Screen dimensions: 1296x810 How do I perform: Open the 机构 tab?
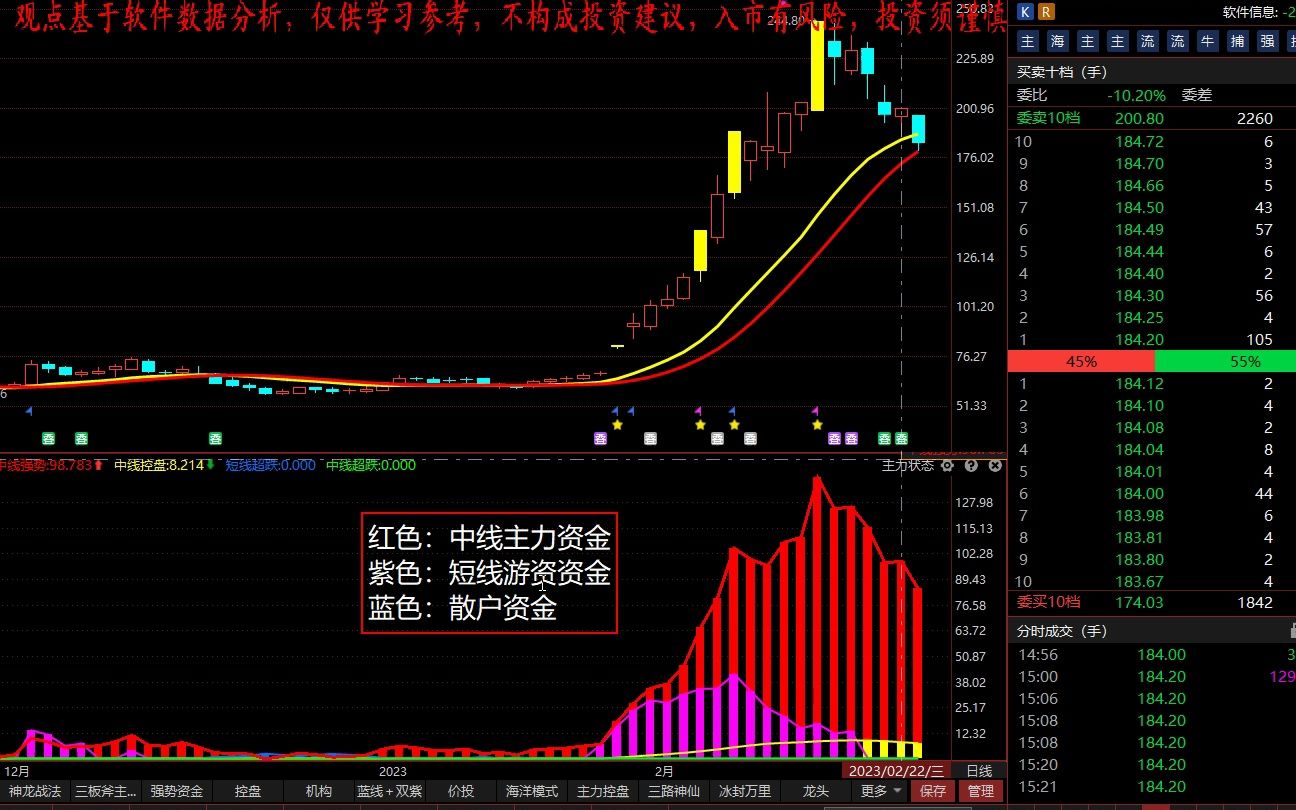[x=319, y=791]
